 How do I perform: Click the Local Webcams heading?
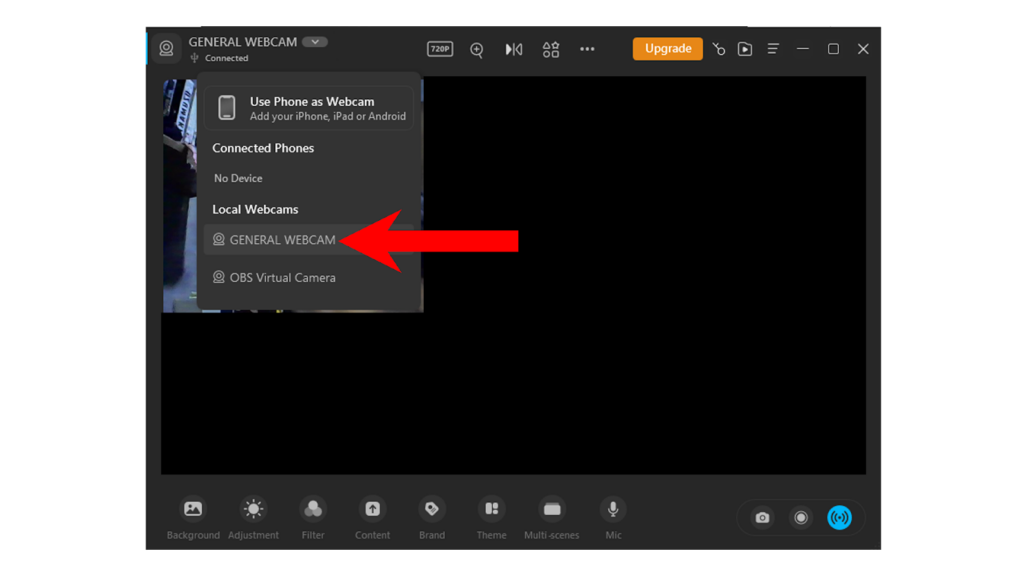click(255, 210)
